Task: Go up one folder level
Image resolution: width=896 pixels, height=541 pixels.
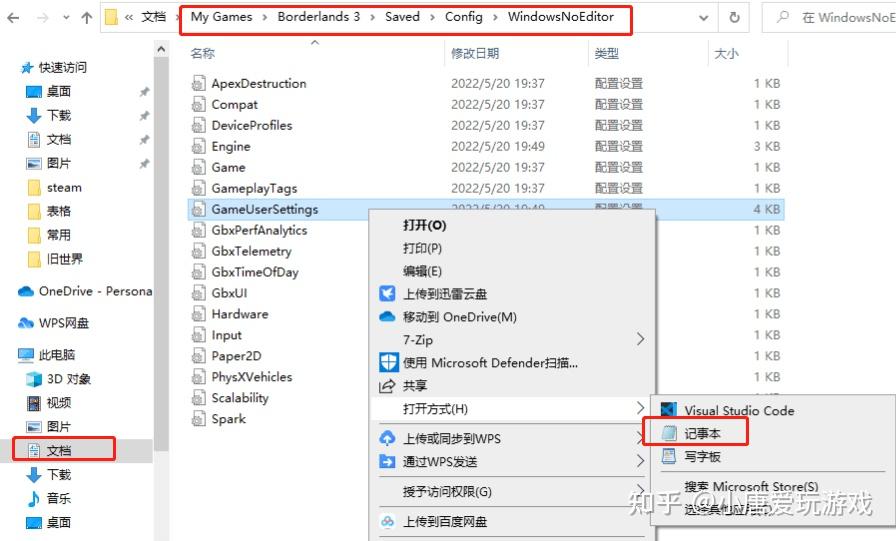Action: pos(86,18)
